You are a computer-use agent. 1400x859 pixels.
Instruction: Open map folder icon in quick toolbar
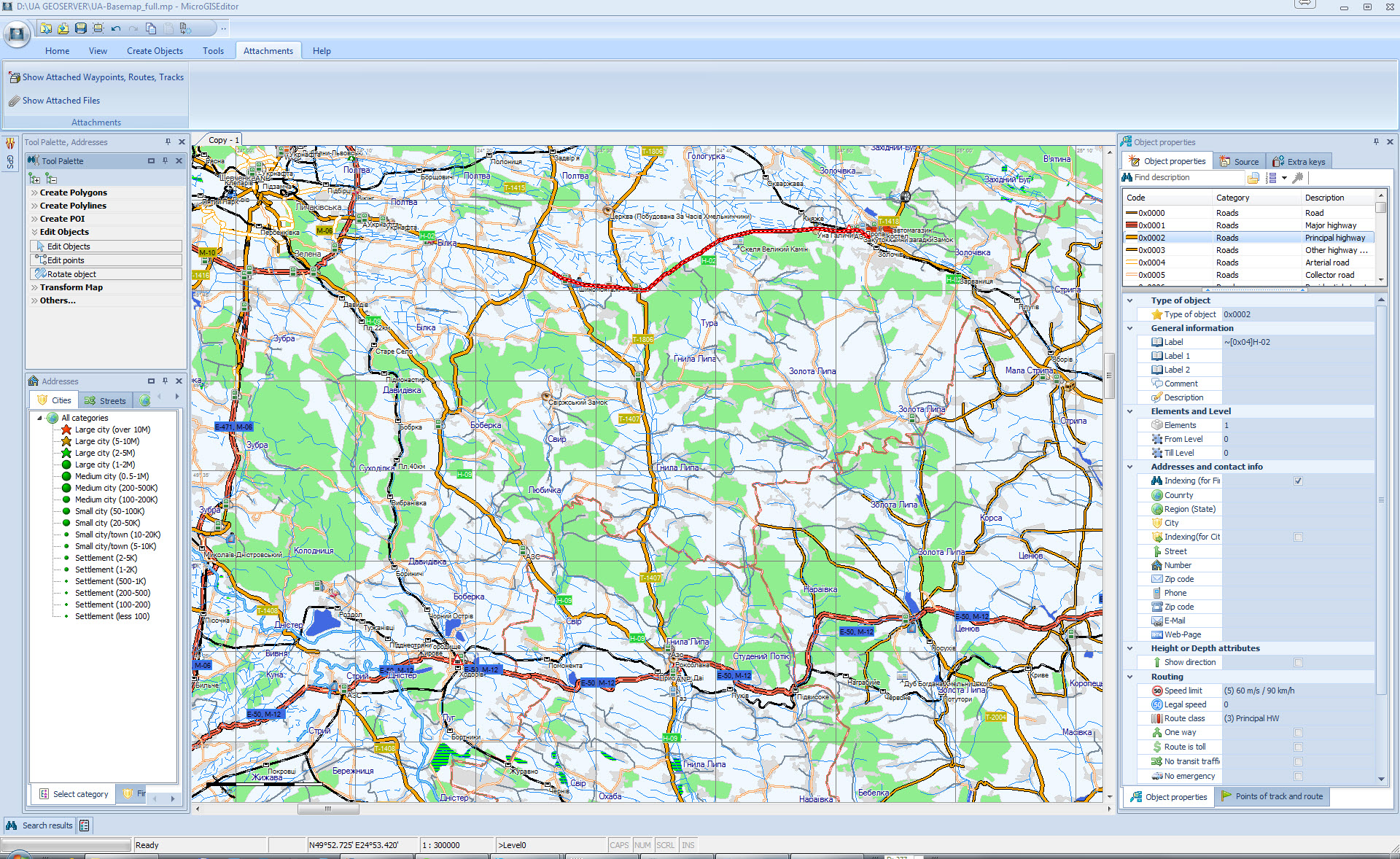46,28
